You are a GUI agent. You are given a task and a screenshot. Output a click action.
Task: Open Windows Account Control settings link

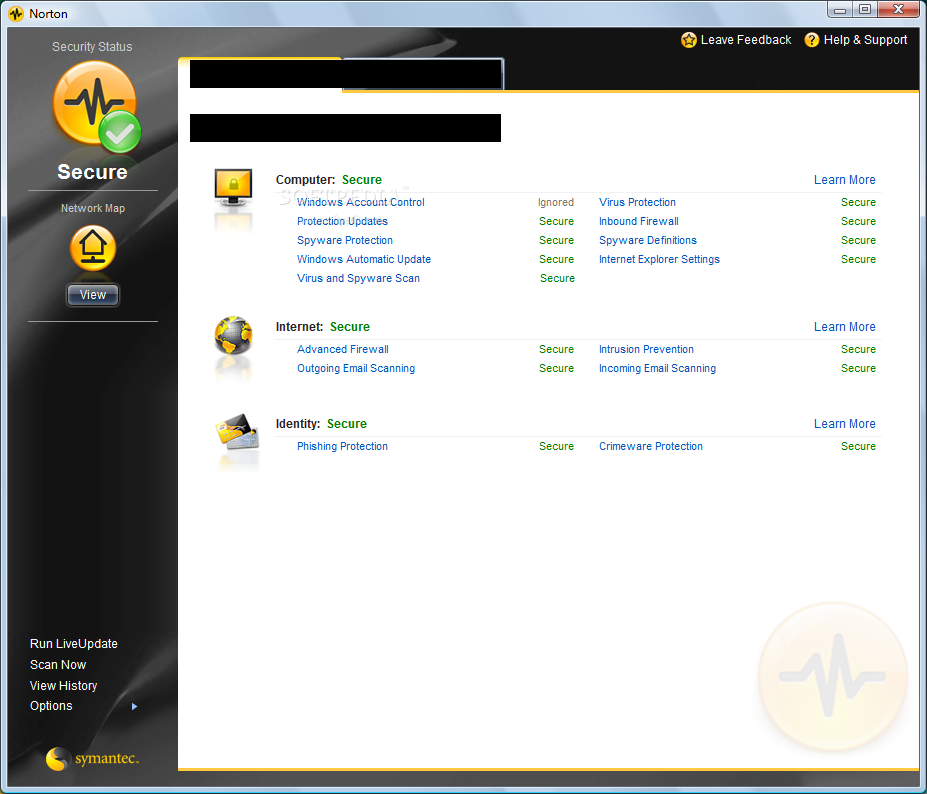[x=361, y=202]
